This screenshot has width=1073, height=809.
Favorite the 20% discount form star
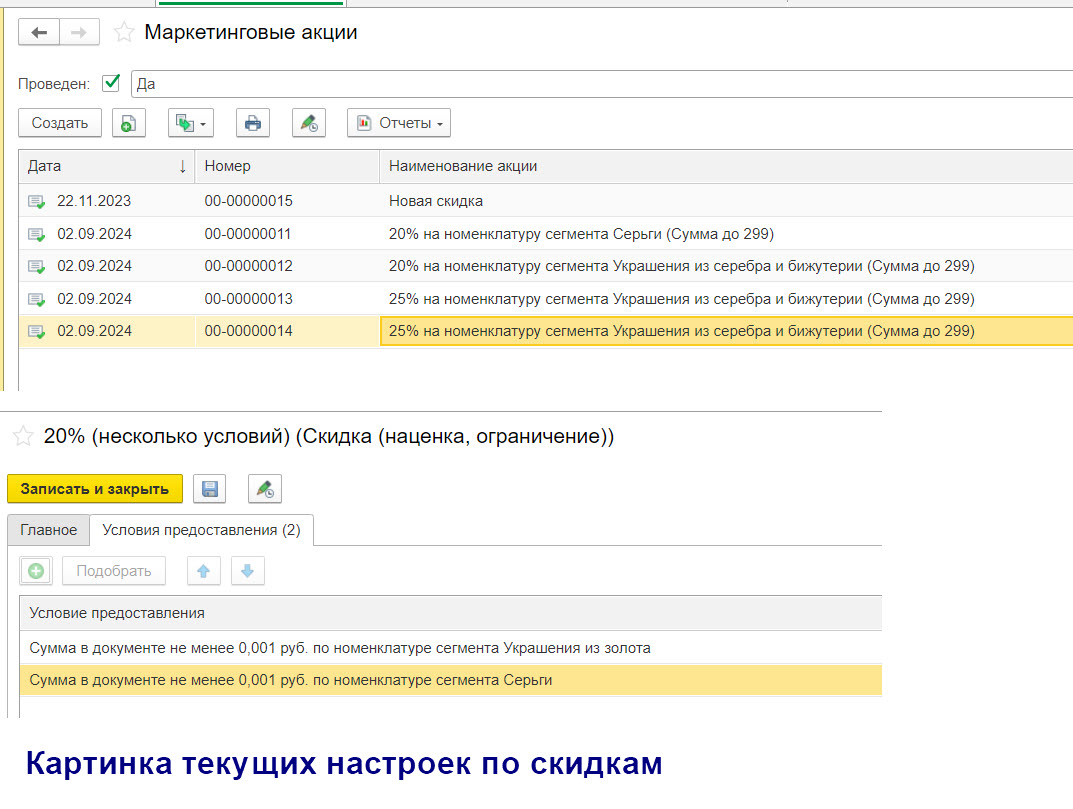(22, 437)
